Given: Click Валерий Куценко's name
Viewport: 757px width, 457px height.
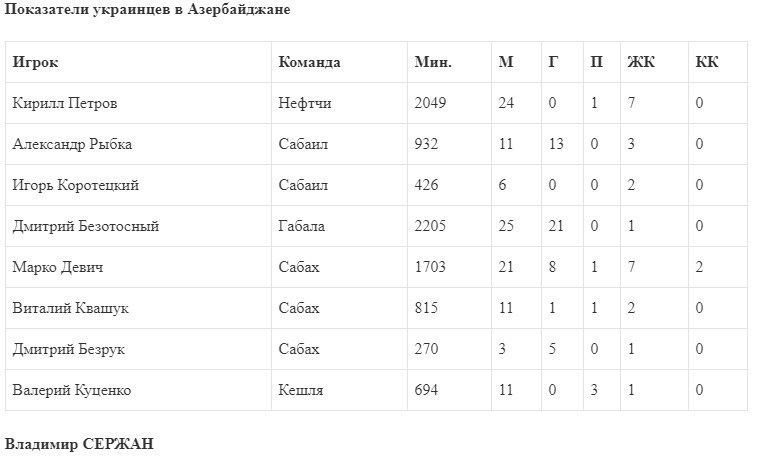Looking at the screenshot, I should (71, 390).
